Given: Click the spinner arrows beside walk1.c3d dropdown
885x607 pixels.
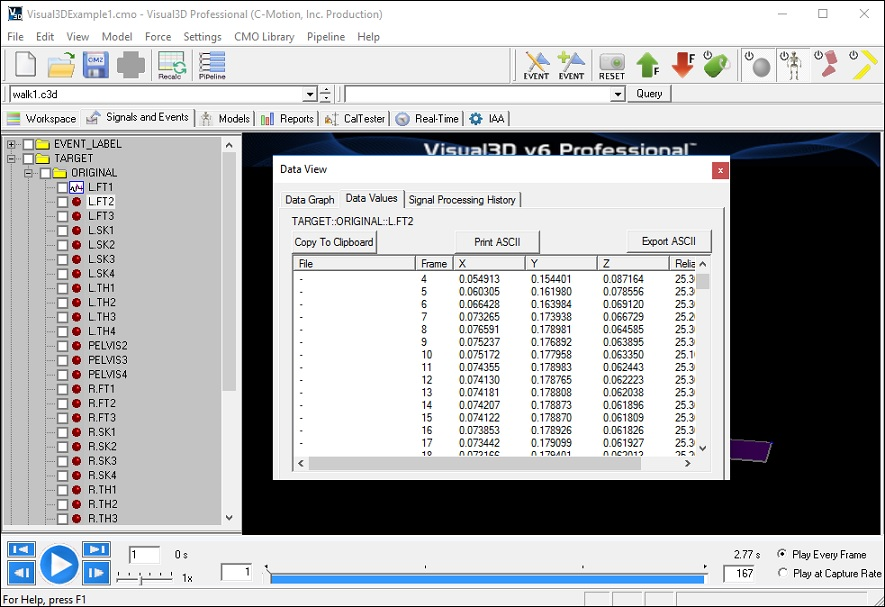Looking at the screenshot, I should pyautogui.click(x=325, y=94).
